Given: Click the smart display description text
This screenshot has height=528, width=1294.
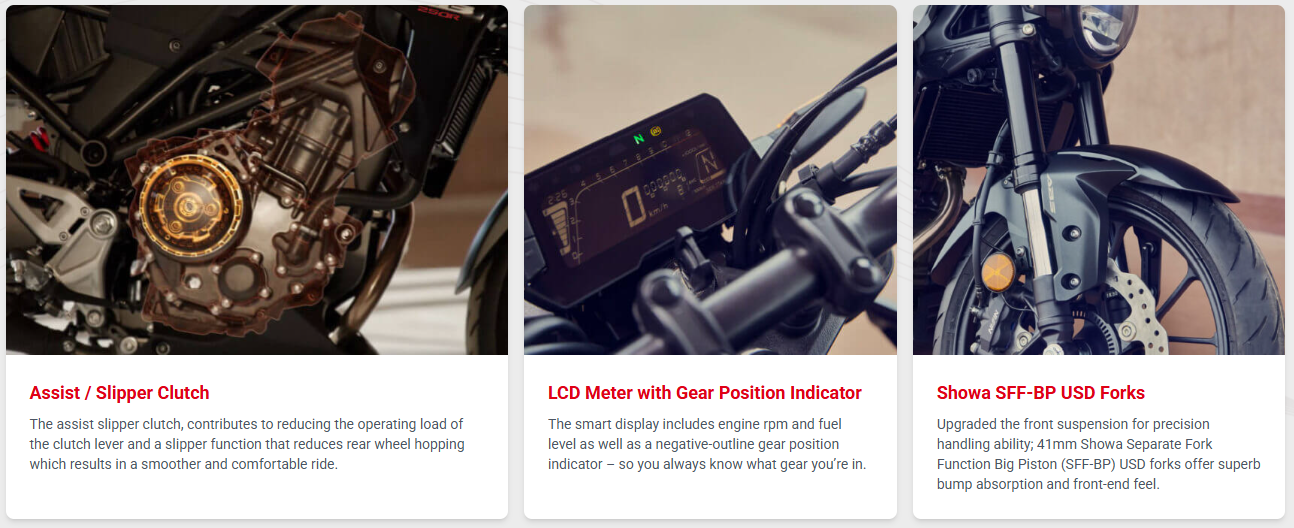Looking at the screenshot, I should [707, 444].
